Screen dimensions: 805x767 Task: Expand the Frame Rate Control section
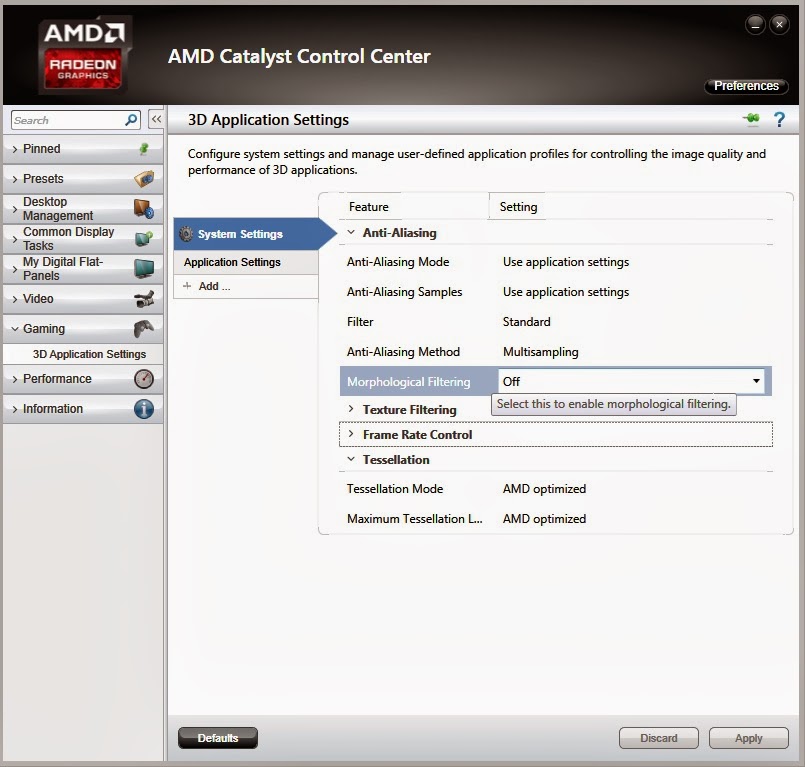click(351, 434)
